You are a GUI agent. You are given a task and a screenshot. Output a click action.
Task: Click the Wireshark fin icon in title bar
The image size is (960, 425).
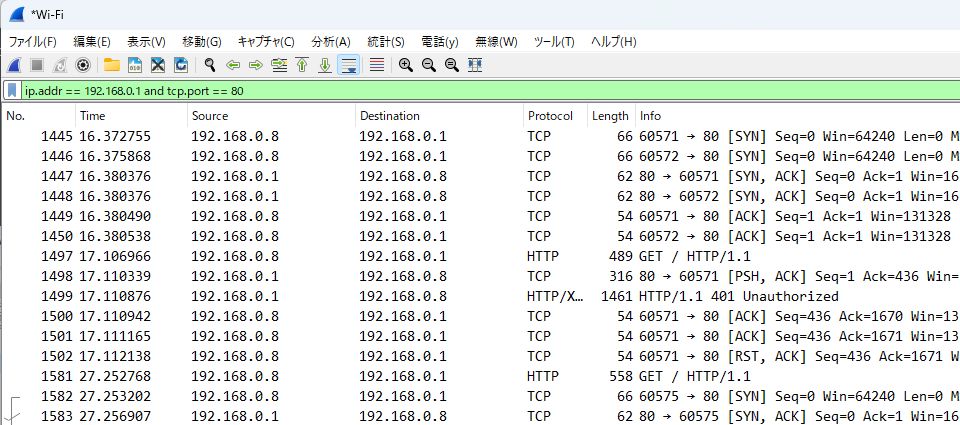[17, 14]
